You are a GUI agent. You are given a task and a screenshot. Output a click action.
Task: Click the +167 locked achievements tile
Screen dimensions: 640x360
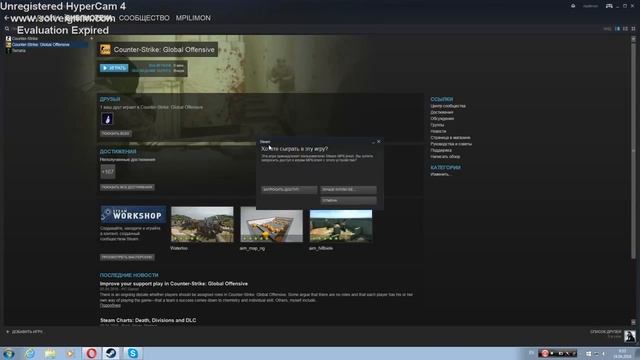tap(108, 172)
